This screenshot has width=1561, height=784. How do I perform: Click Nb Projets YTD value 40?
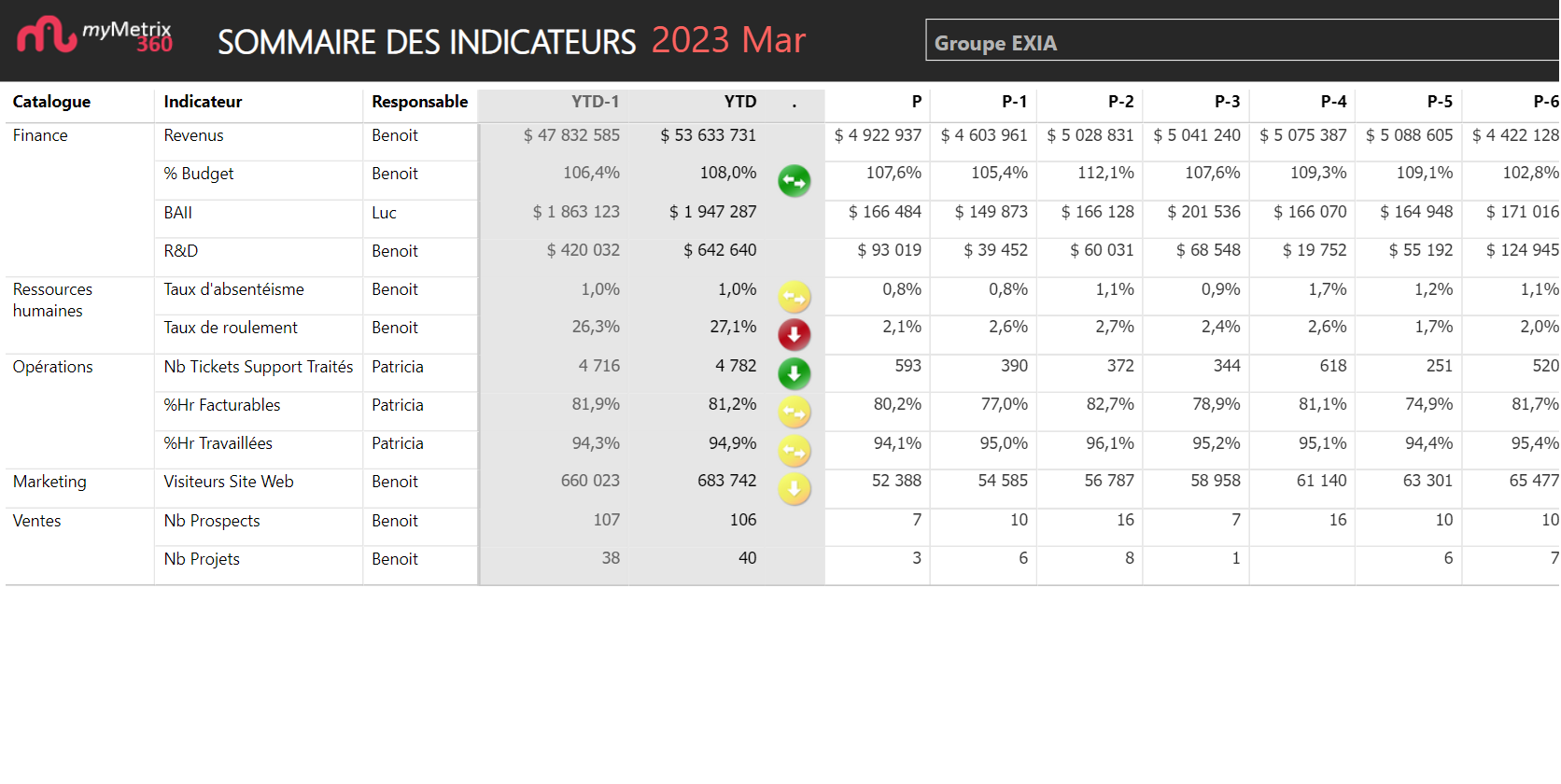(x=748, y=558)
